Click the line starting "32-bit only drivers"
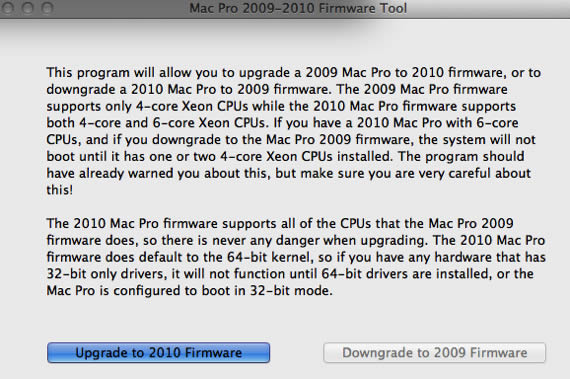The height and width of the screenshot is (379, 570). tap(290, 274)
